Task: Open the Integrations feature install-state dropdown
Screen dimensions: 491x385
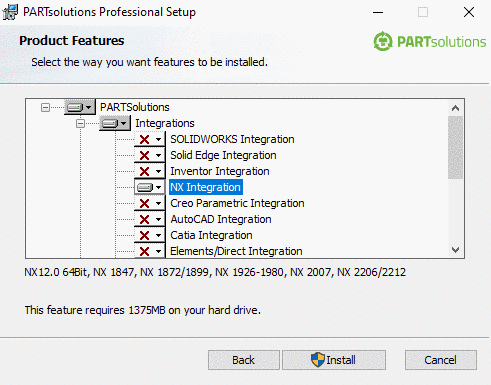Action: pos(115,123)
